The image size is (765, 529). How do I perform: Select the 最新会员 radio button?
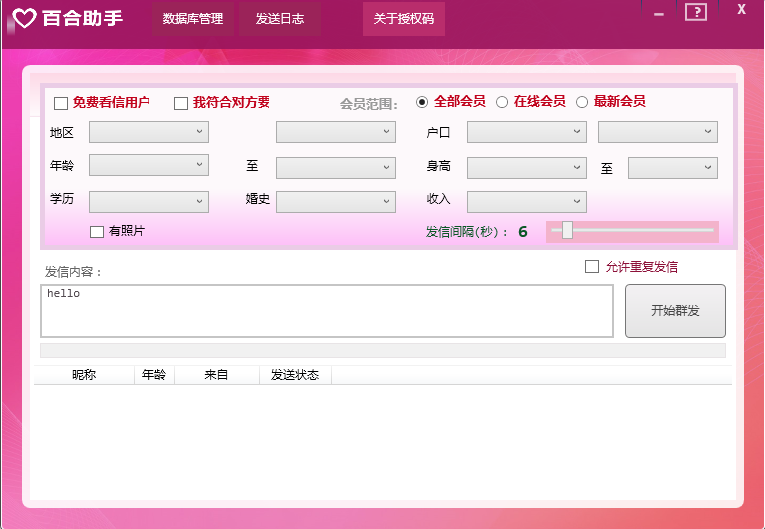click(582, 102)
